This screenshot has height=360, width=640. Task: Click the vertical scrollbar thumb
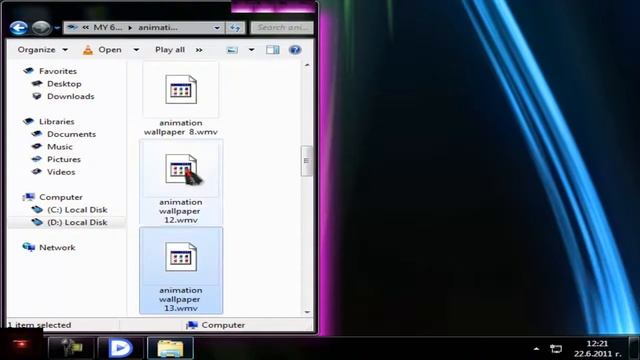pyautogui.click(x=307, y=161)
